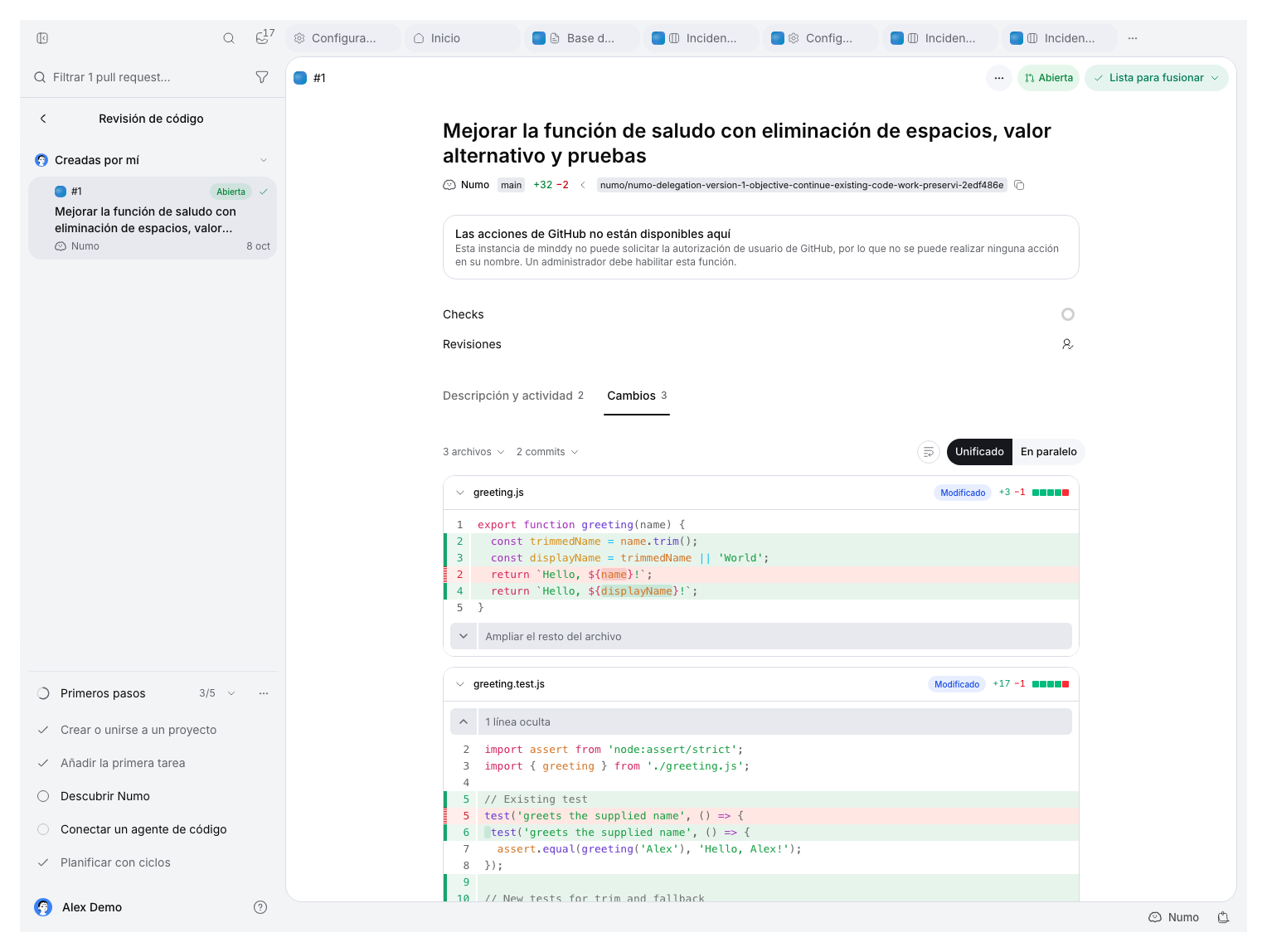This screenshot has height=952, width=1267.
Task: Switch to Base d... tab
Action: pyautogui.click(x=582, y=38)
